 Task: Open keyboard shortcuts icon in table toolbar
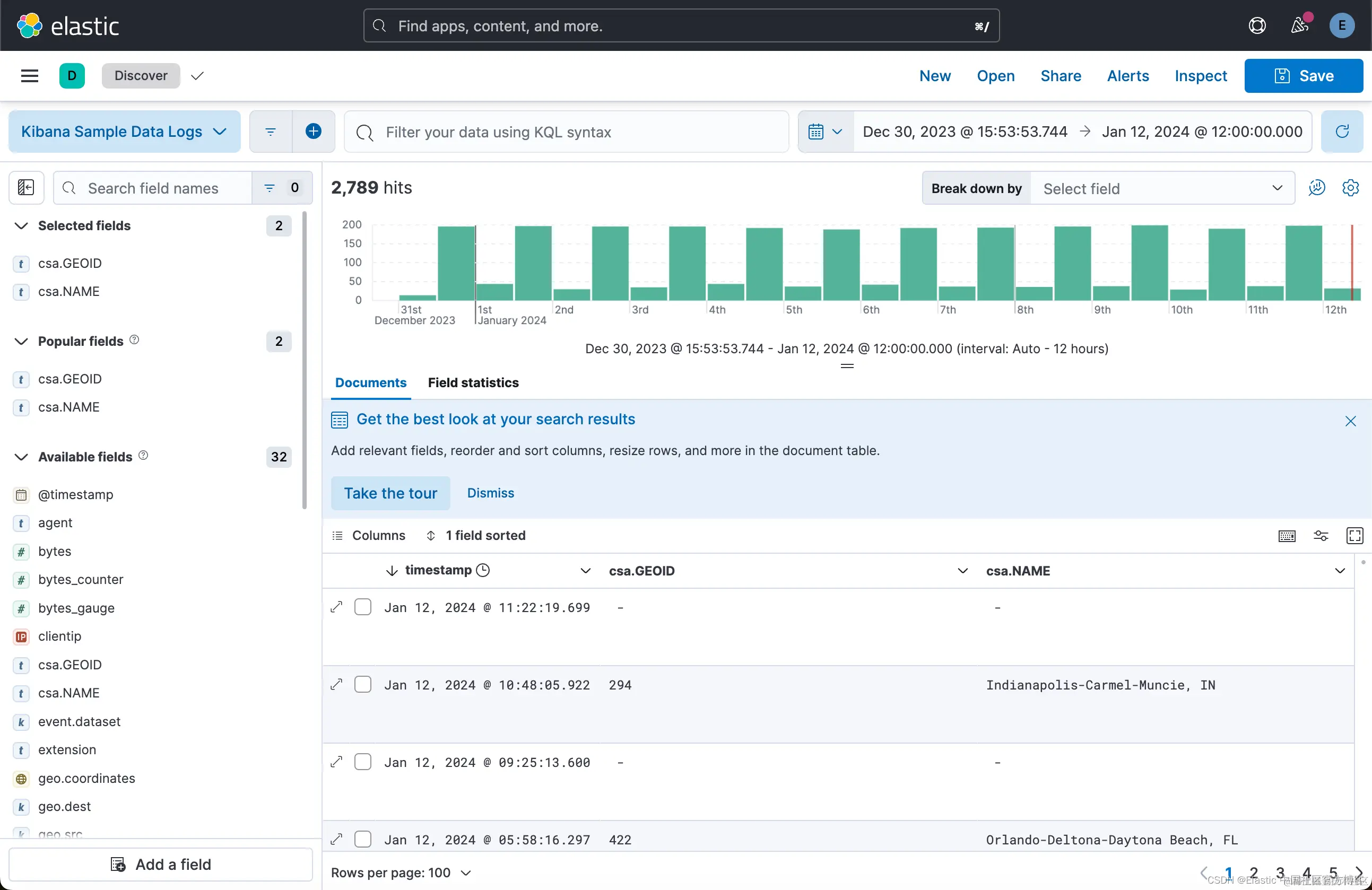click(x=1287, y=536)
